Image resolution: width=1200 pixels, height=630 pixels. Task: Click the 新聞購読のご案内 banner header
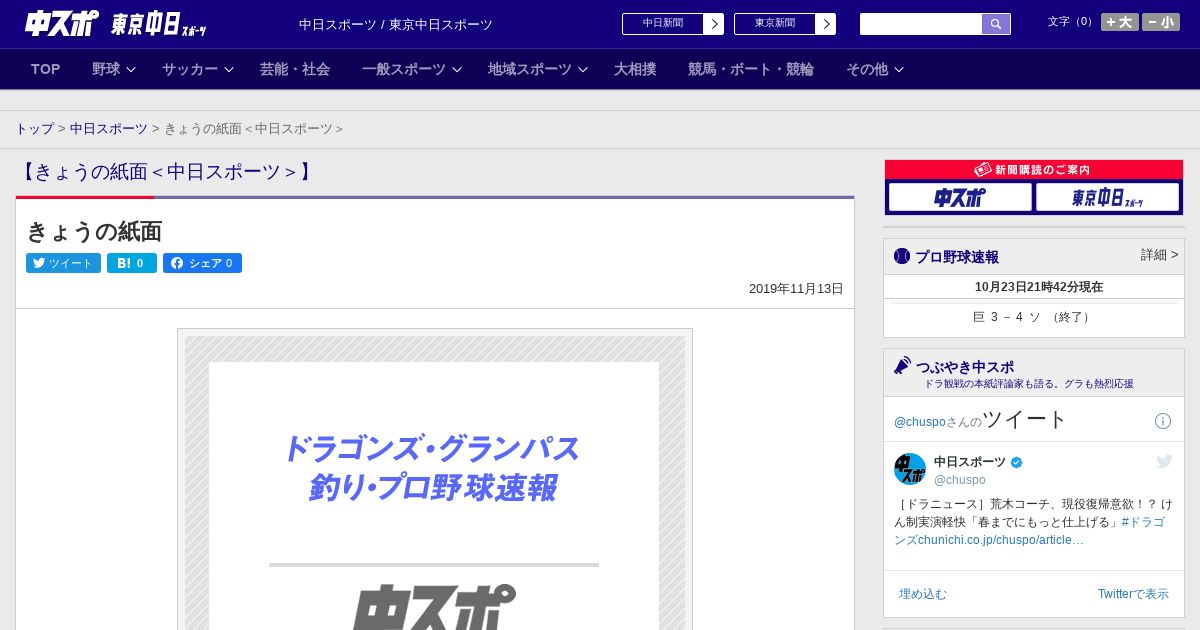coord(1033,170)
